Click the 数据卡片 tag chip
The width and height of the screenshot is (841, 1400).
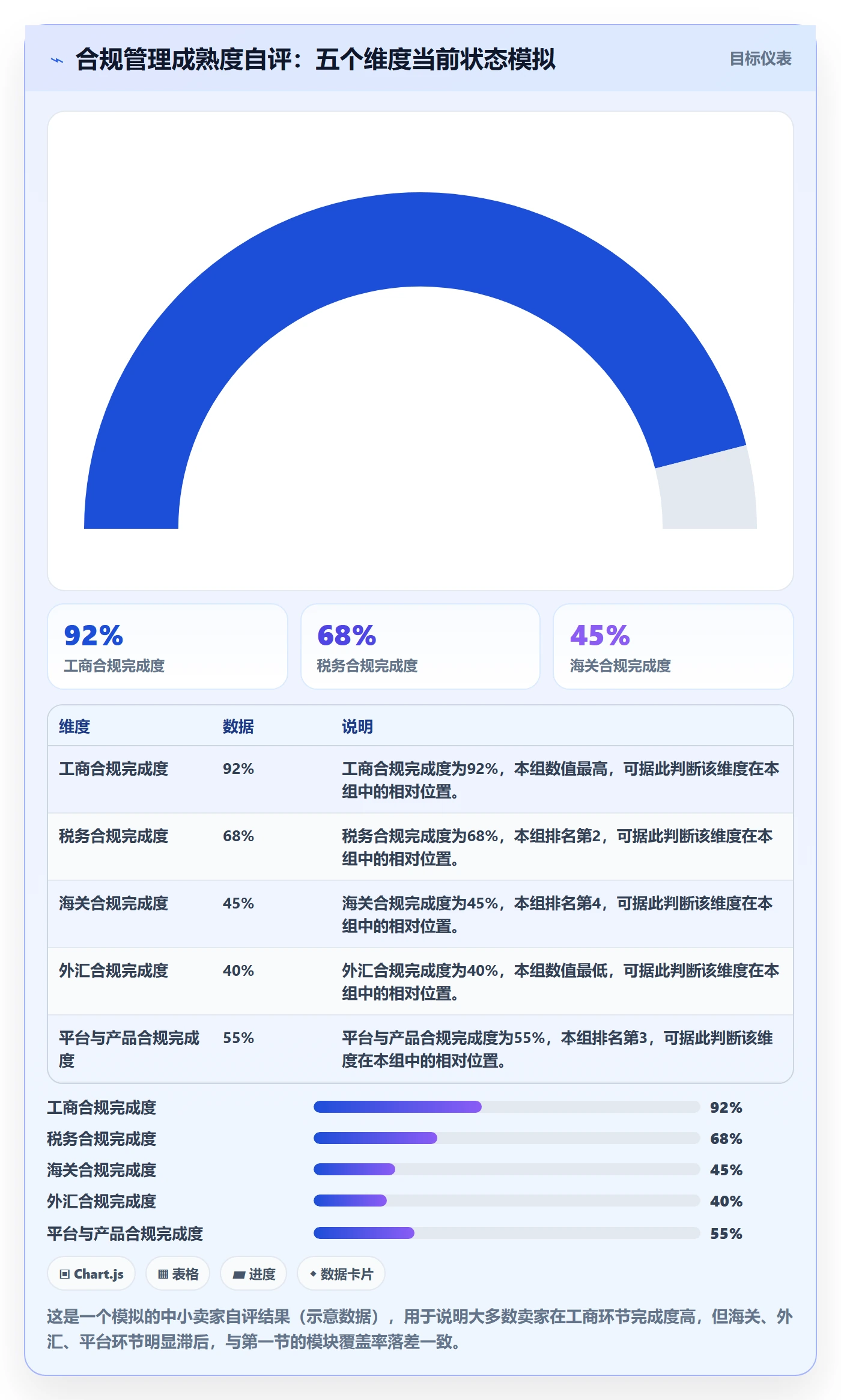(341, 1274)
